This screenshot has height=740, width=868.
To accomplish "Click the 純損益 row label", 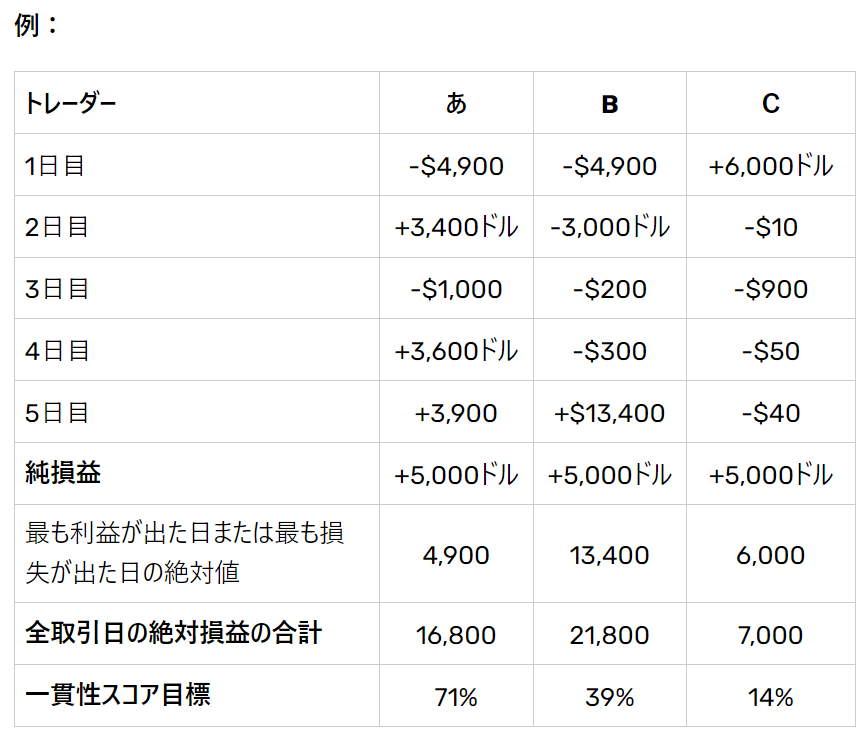I will pos(63,474).
